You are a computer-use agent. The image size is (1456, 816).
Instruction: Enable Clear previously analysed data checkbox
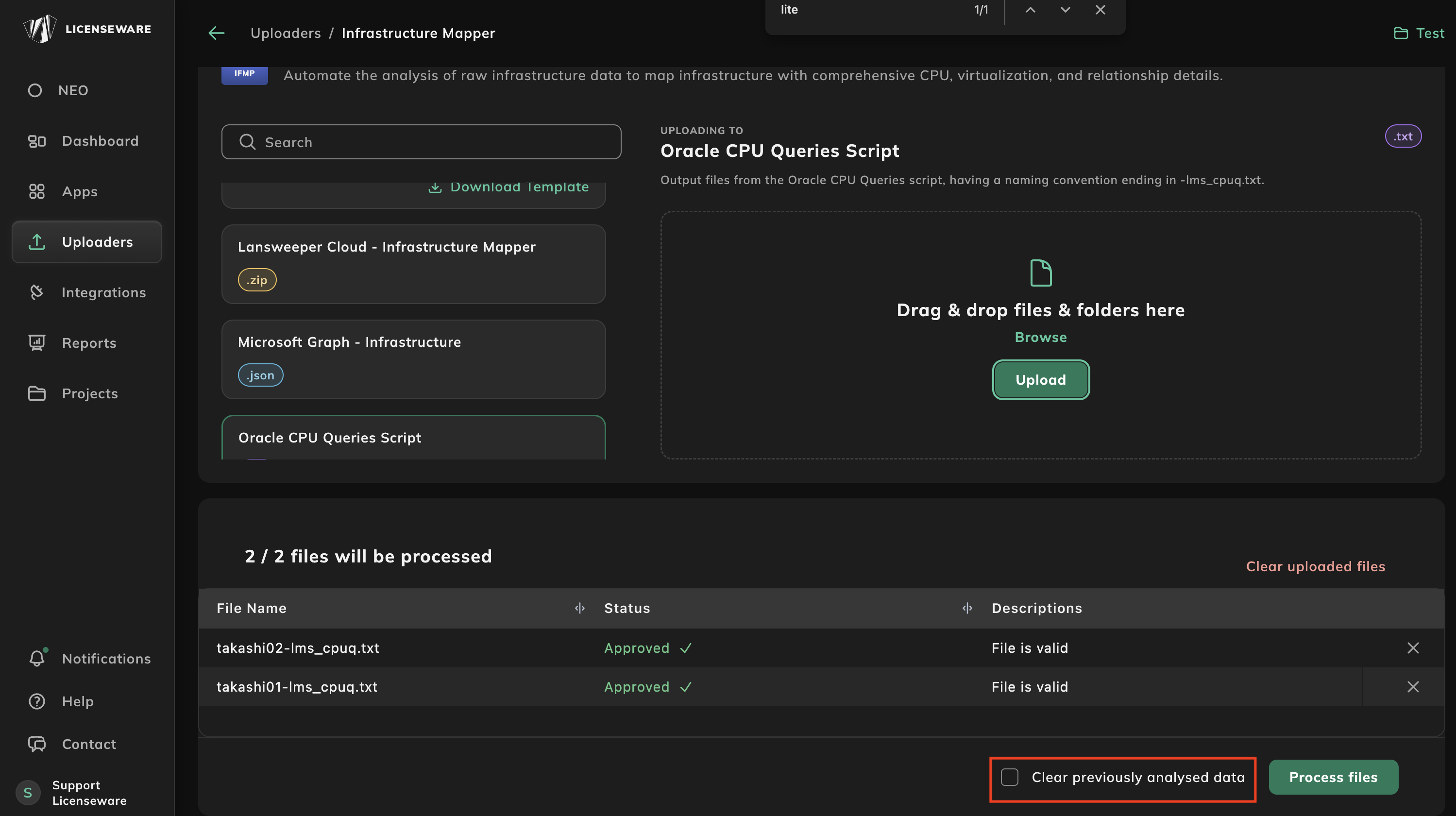(1010, 777)
